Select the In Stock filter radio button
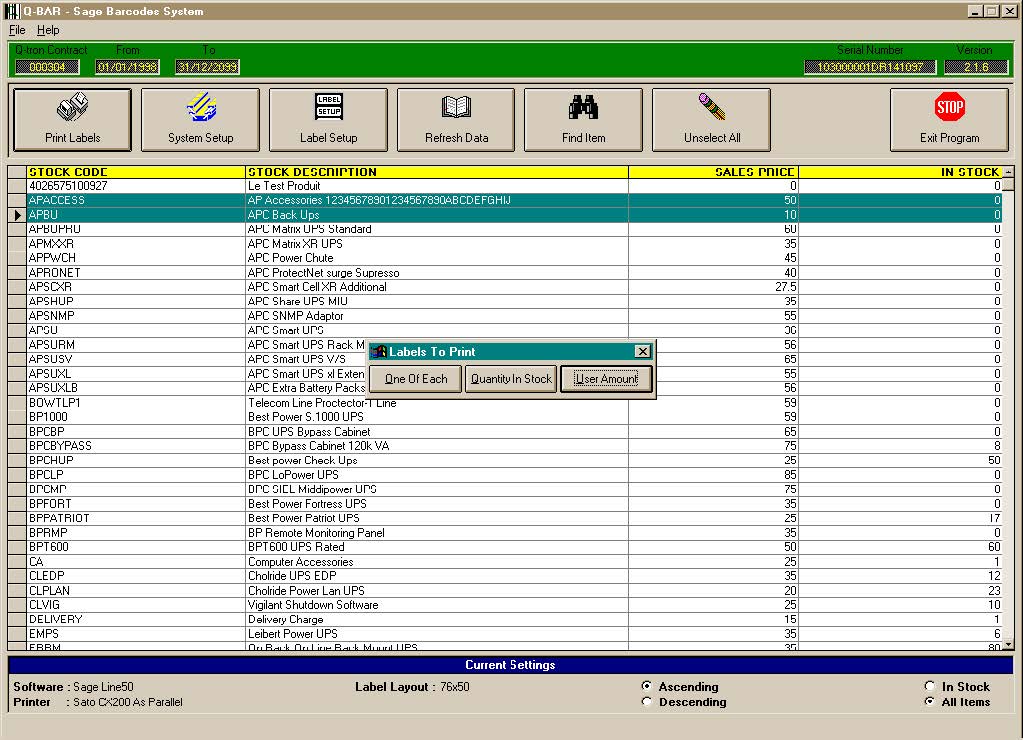Screen dimensions: 1023x740 [930, 686]
